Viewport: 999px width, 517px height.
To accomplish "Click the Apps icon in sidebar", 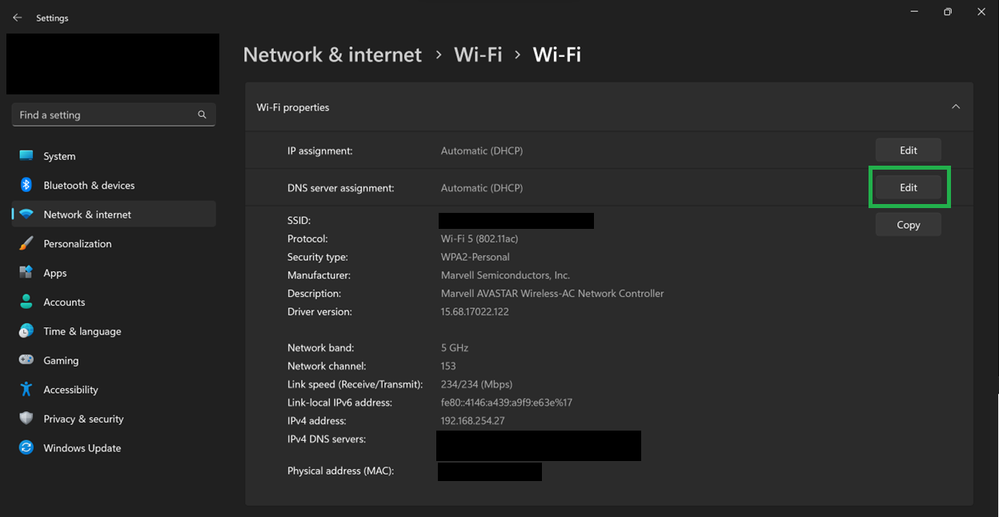I will click(x=26, y=273).
